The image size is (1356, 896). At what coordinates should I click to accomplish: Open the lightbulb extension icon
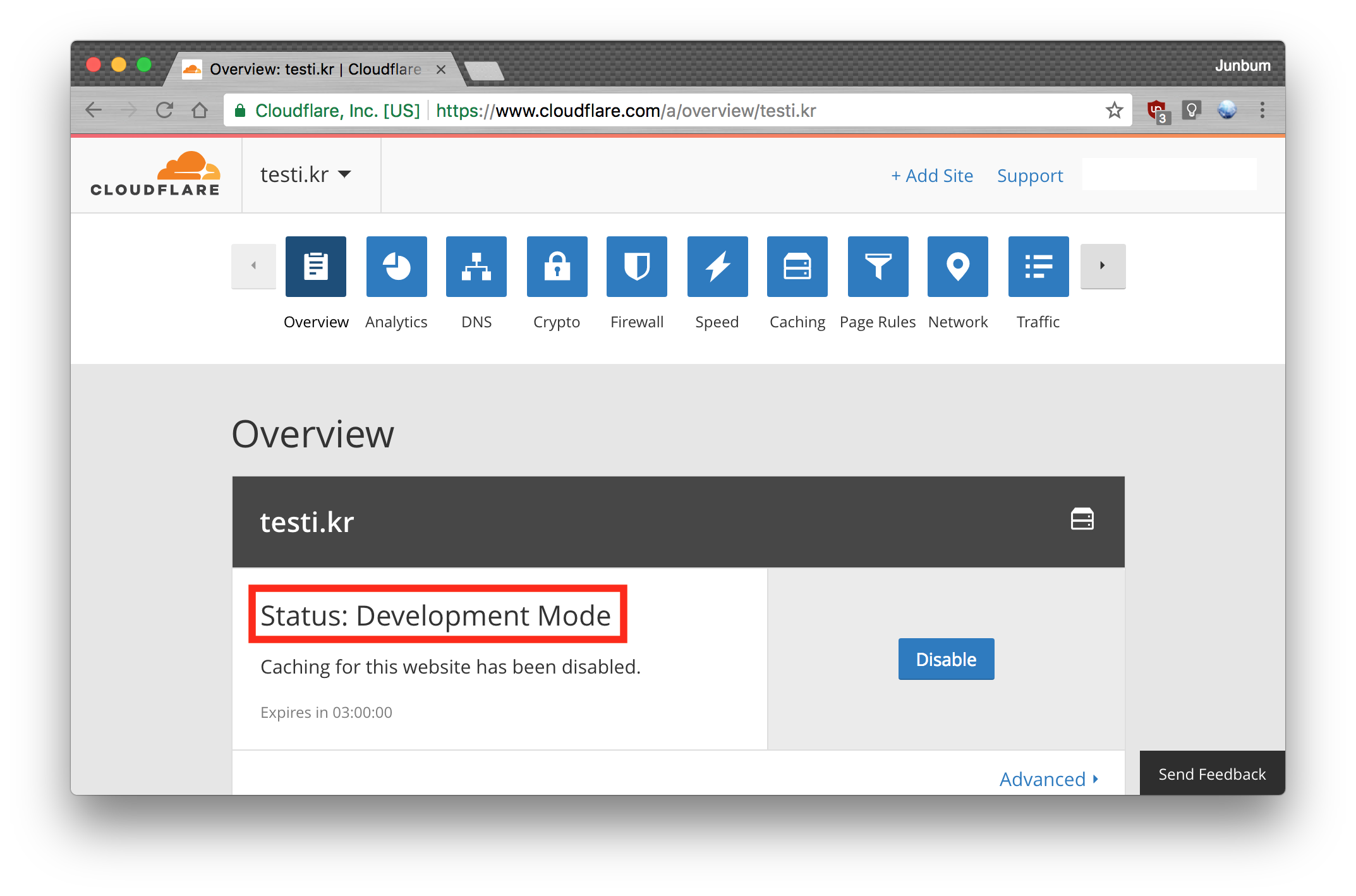click(1191, 111)
